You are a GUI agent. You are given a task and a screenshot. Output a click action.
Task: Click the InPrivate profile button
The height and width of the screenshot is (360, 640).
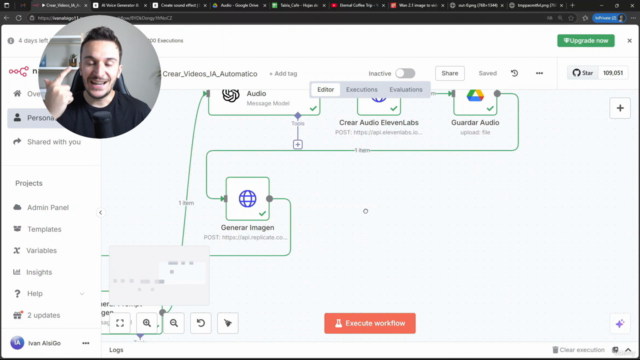click(609, 18)
